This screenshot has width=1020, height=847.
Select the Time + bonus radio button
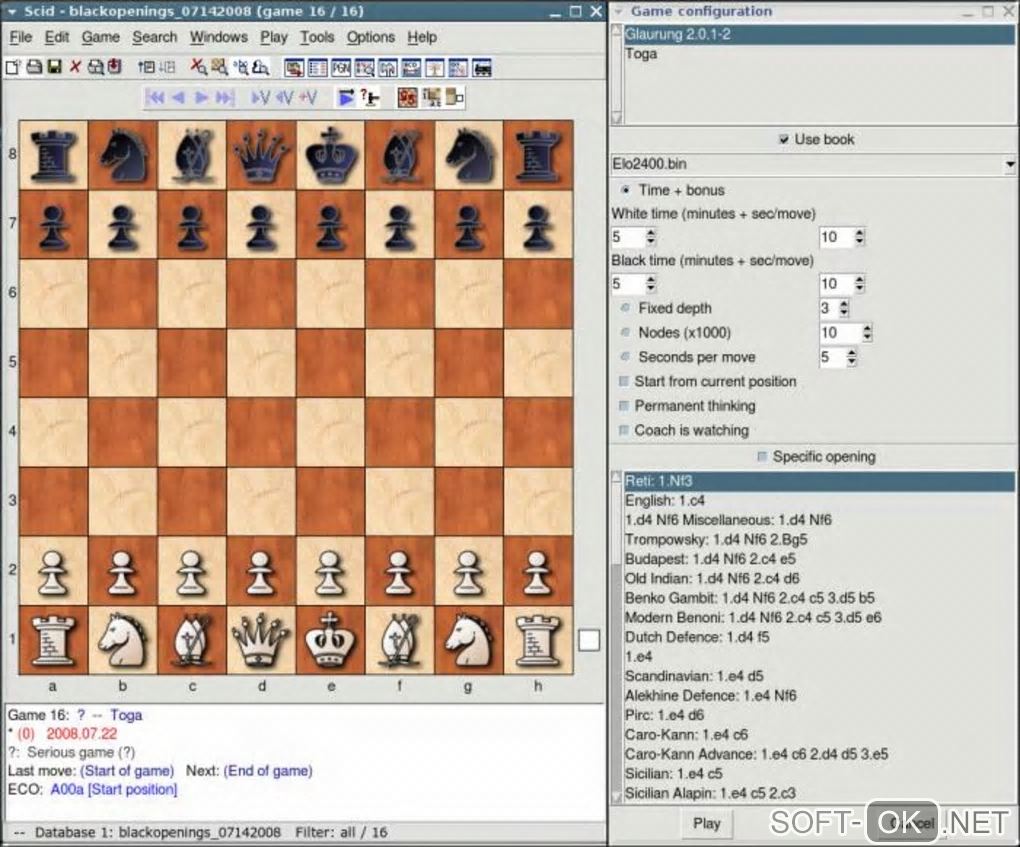(x=625, y=190)
